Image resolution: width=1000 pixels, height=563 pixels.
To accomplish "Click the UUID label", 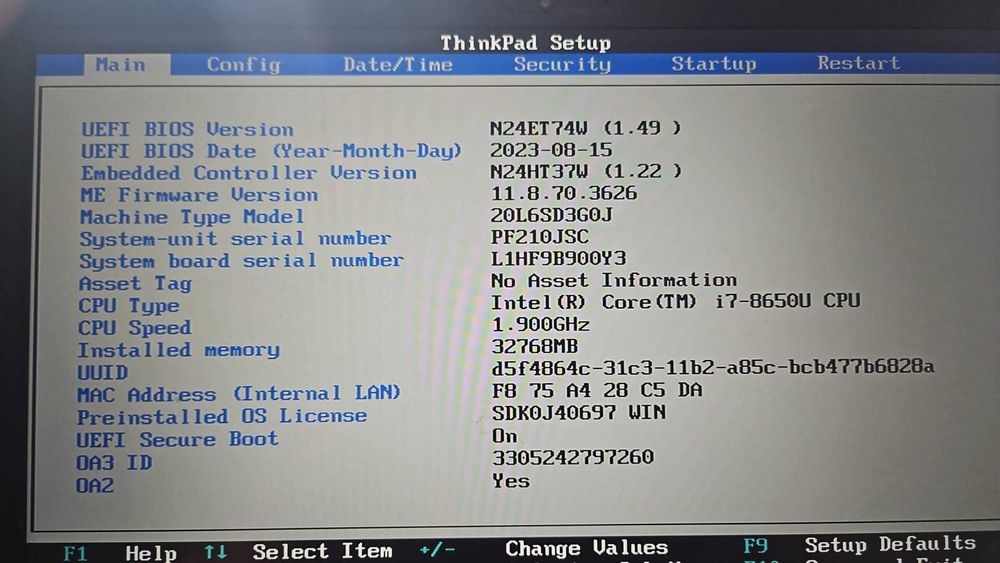I will [103, 372].
